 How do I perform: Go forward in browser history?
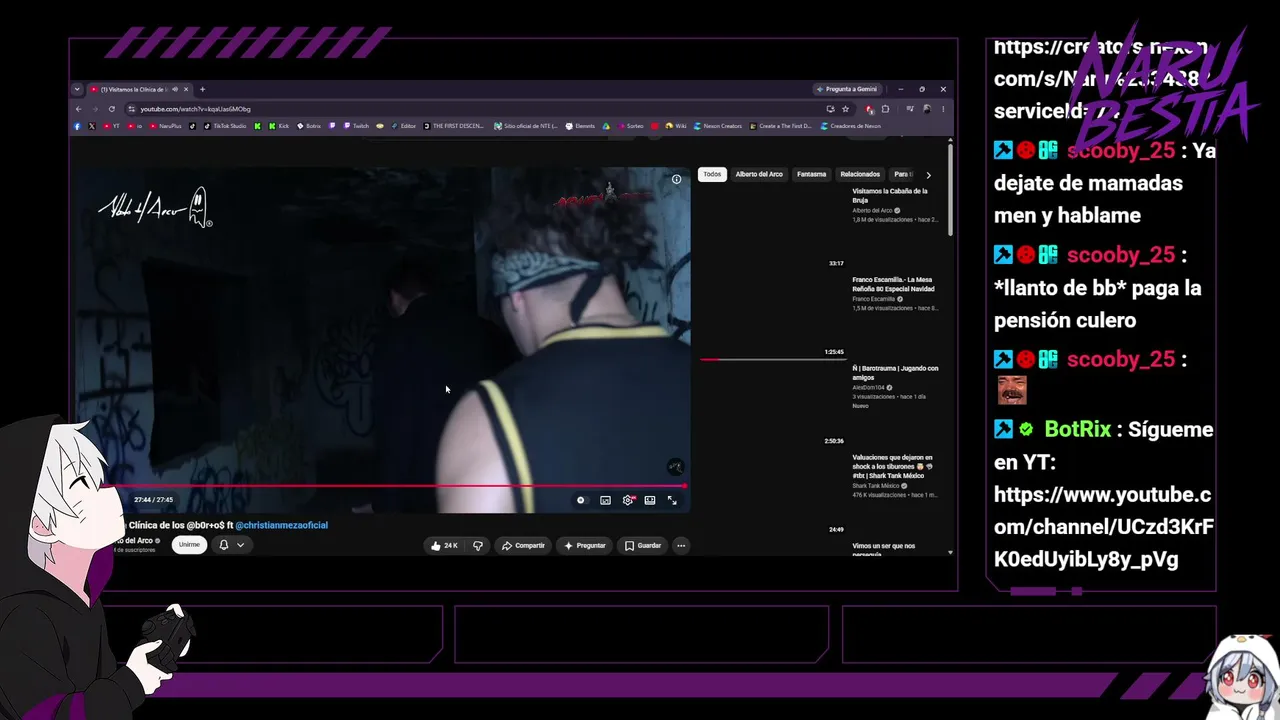[x=95, y=109]
